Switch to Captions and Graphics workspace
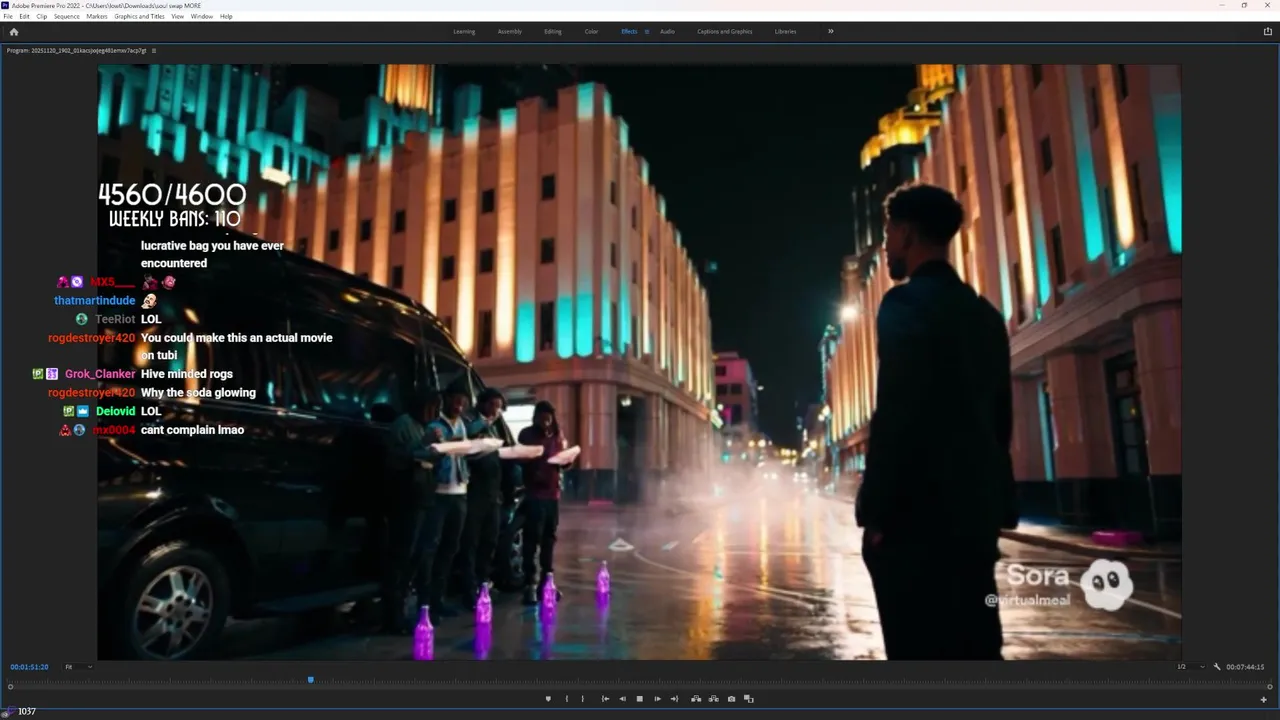Screen dimensions: 1280x720 [x=725, y=31]
